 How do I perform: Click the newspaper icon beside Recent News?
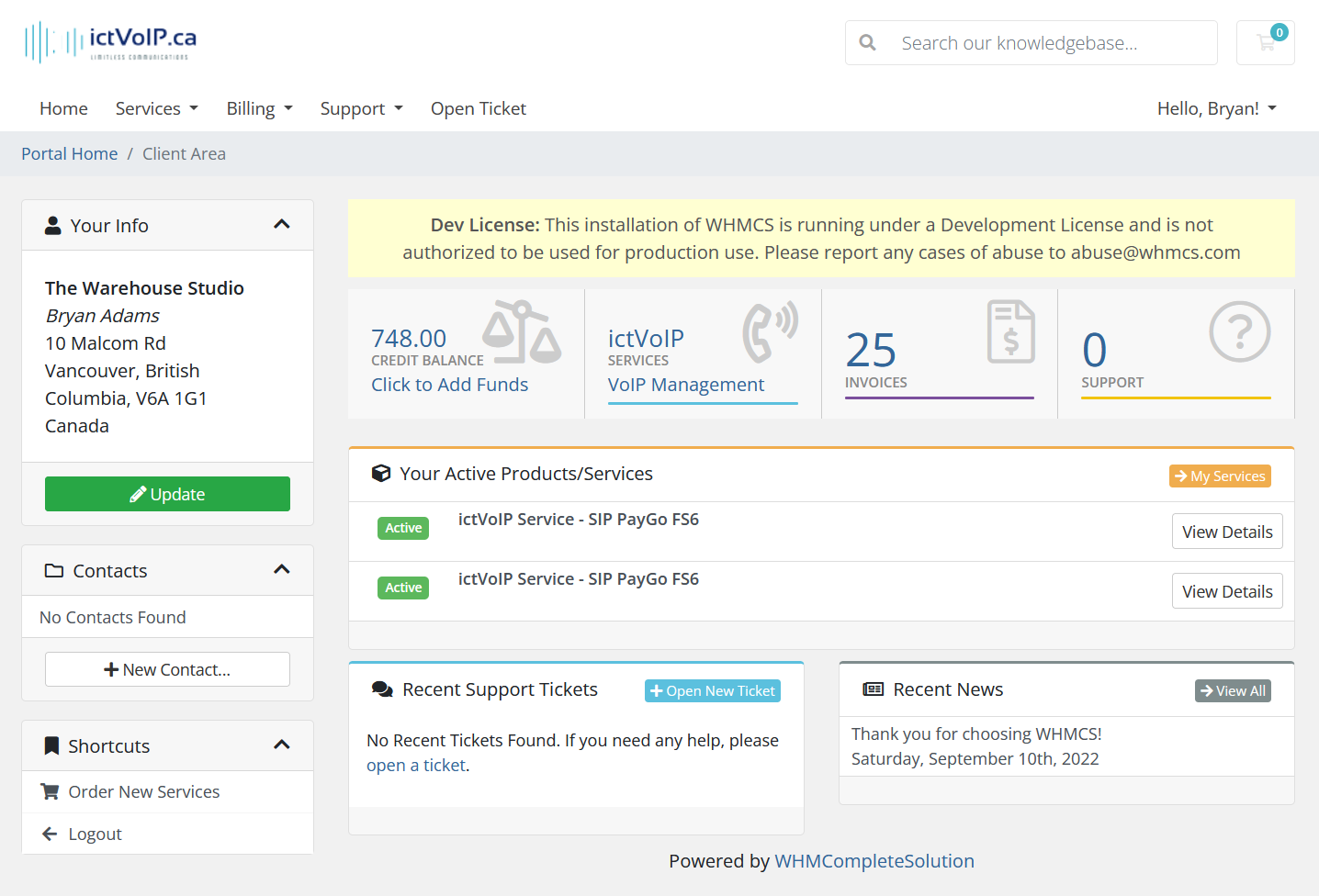point(874,689)
